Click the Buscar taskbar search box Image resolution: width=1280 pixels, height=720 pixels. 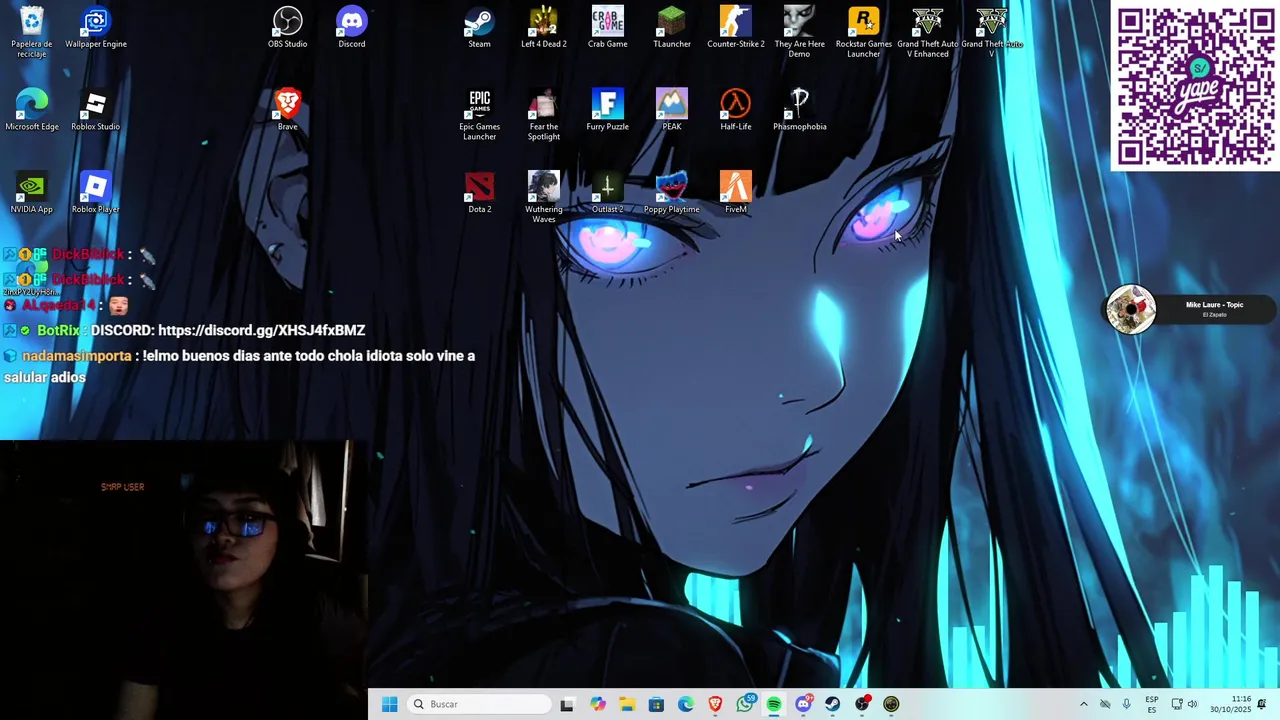pyautogui.click(x=480, y=704)
